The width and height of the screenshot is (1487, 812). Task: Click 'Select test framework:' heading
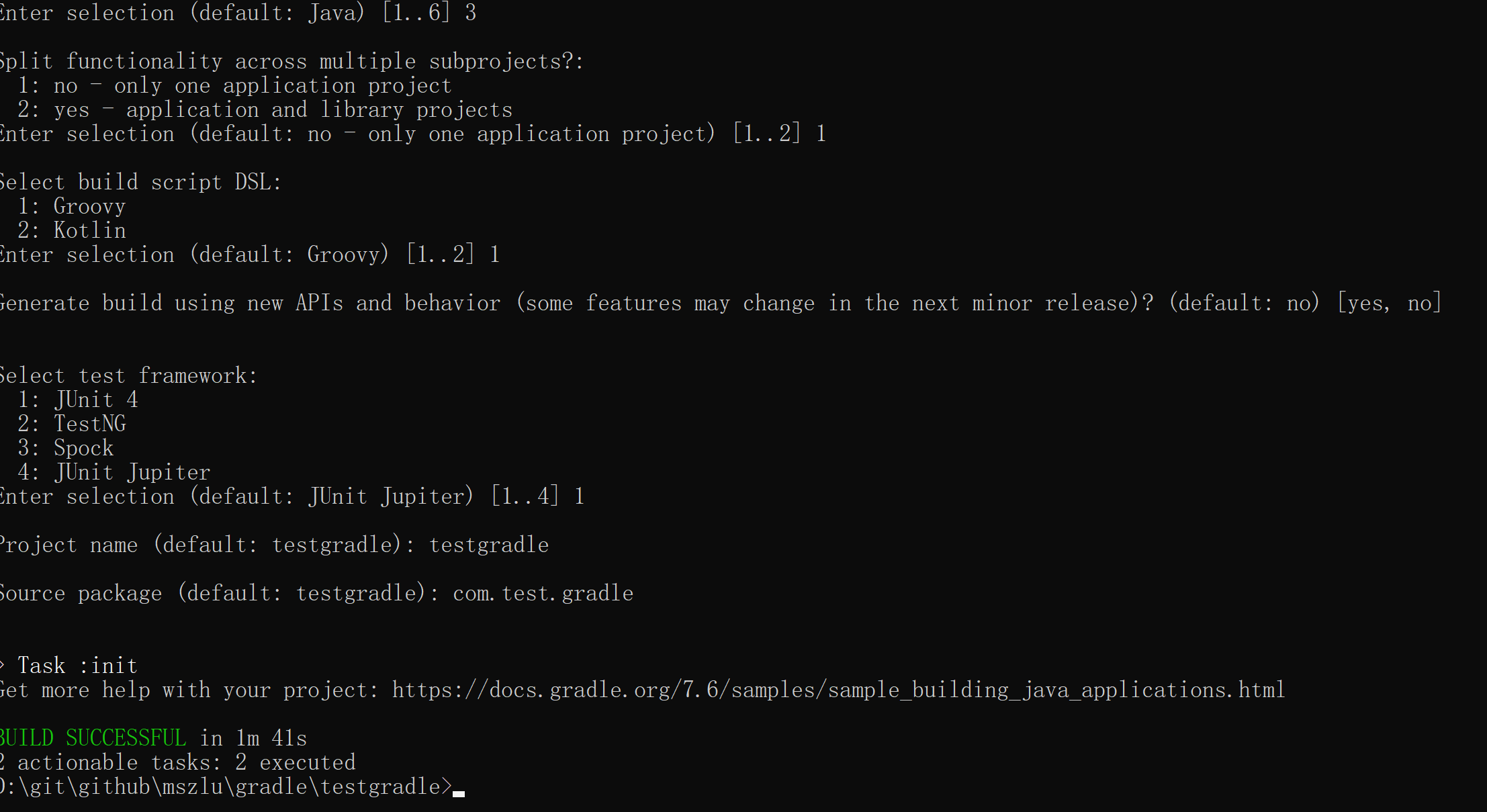pos(128,375)
